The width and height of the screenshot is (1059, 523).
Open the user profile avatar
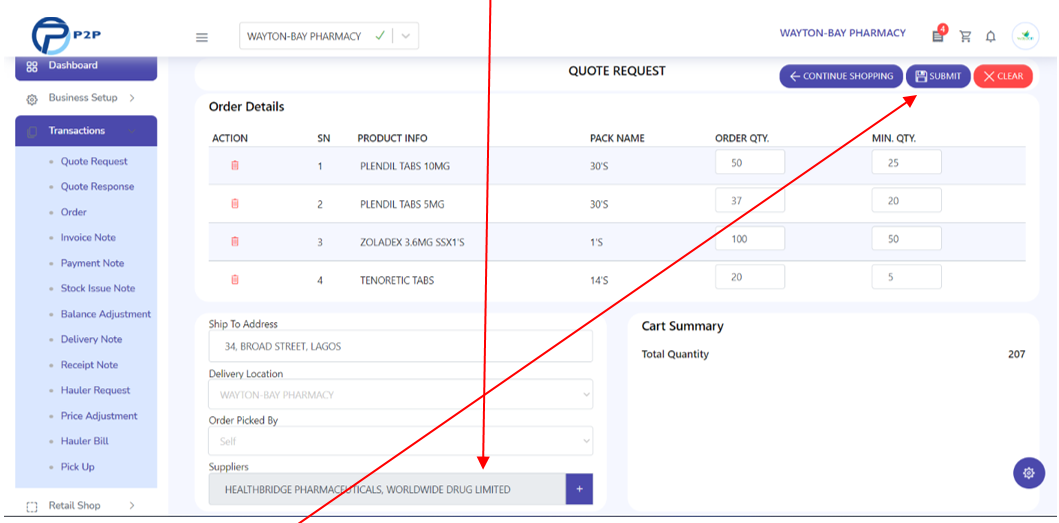pyautogui.click(x=1025, y=36)
